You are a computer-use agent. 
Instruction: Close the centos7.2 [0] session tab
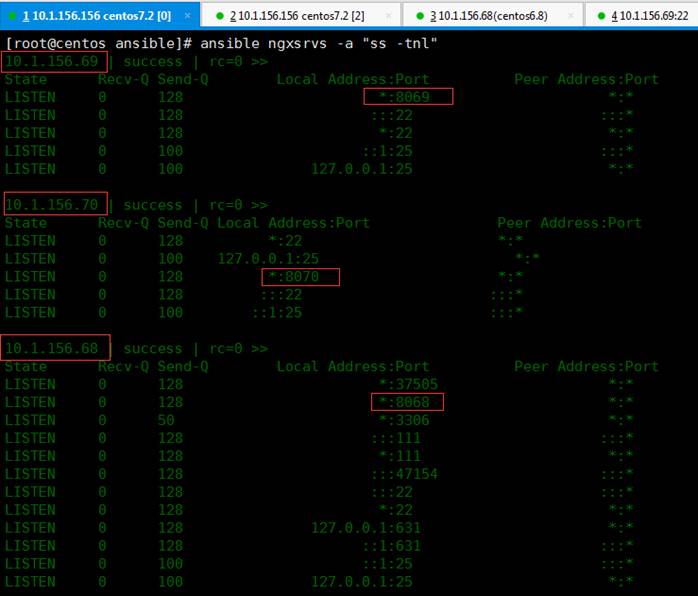pos(187,16)
